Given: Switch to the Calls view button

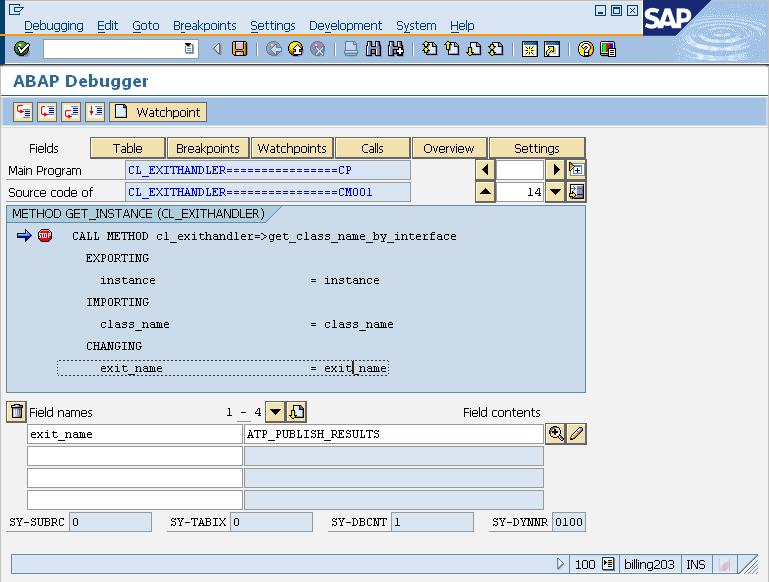Looking at the screenshot, I should point(372,148).
